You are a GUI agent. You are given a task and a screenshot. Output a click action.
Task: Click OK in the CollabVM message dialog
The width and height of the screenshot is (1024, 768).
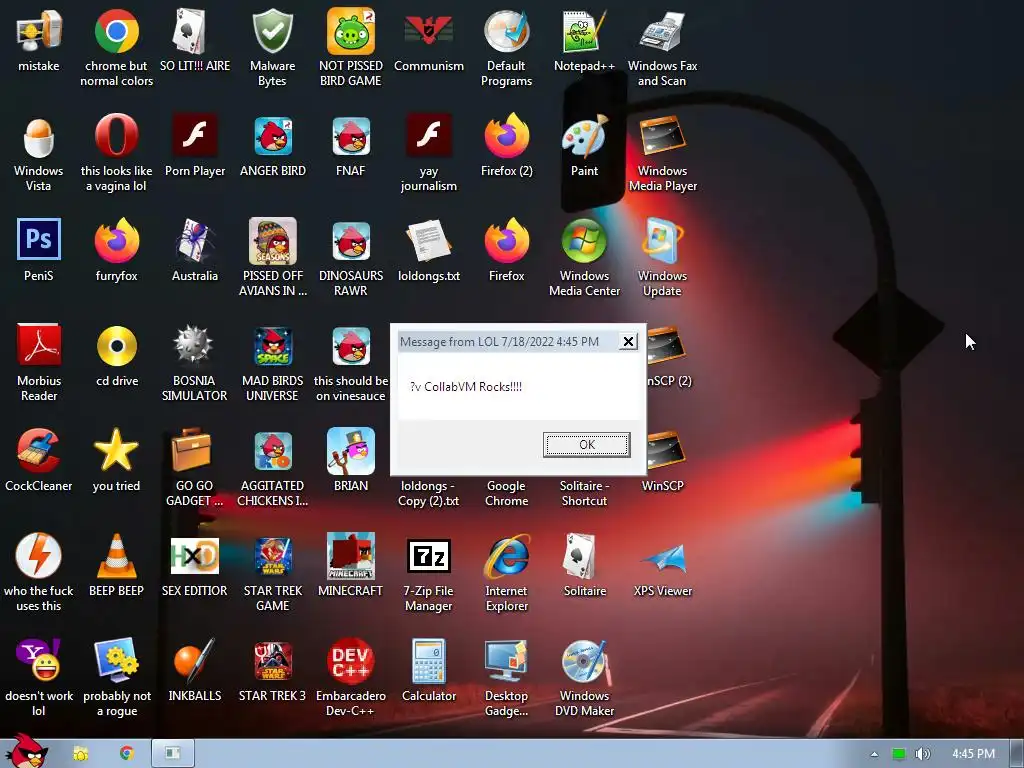tap(586, 444)
